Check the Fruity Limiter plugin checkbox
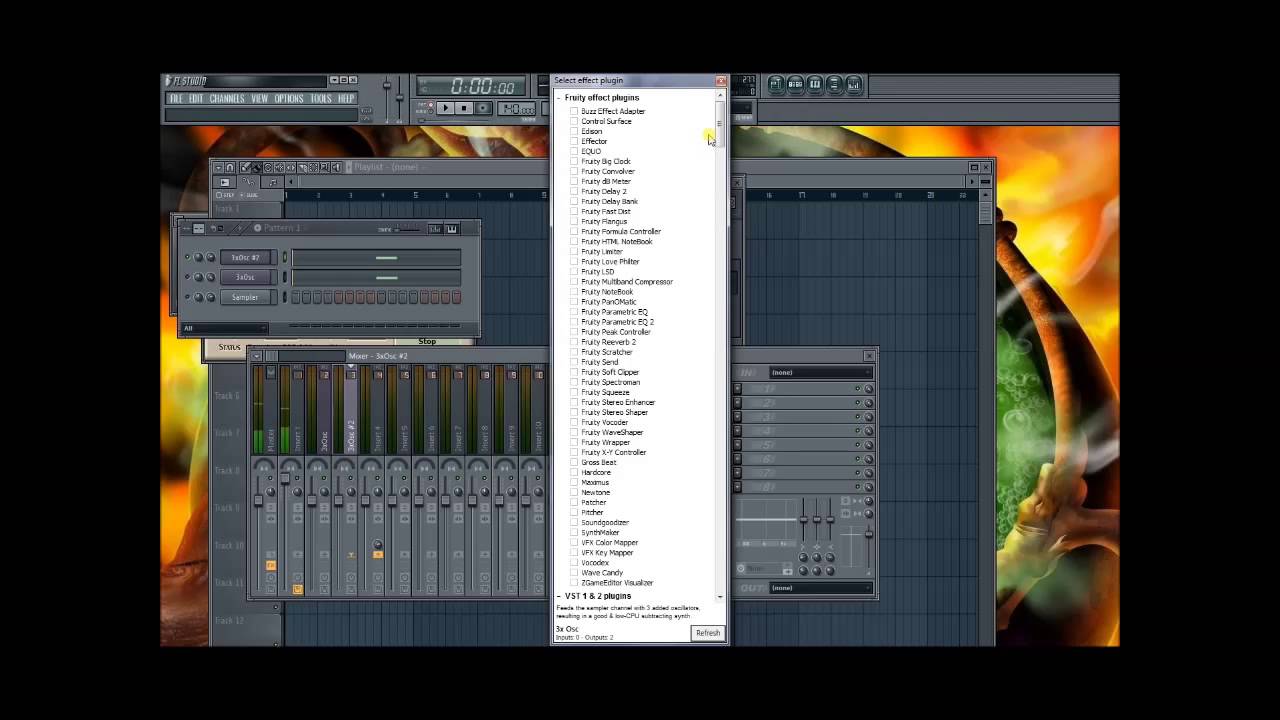This screenshot has height=720, width=1280. 574,251
